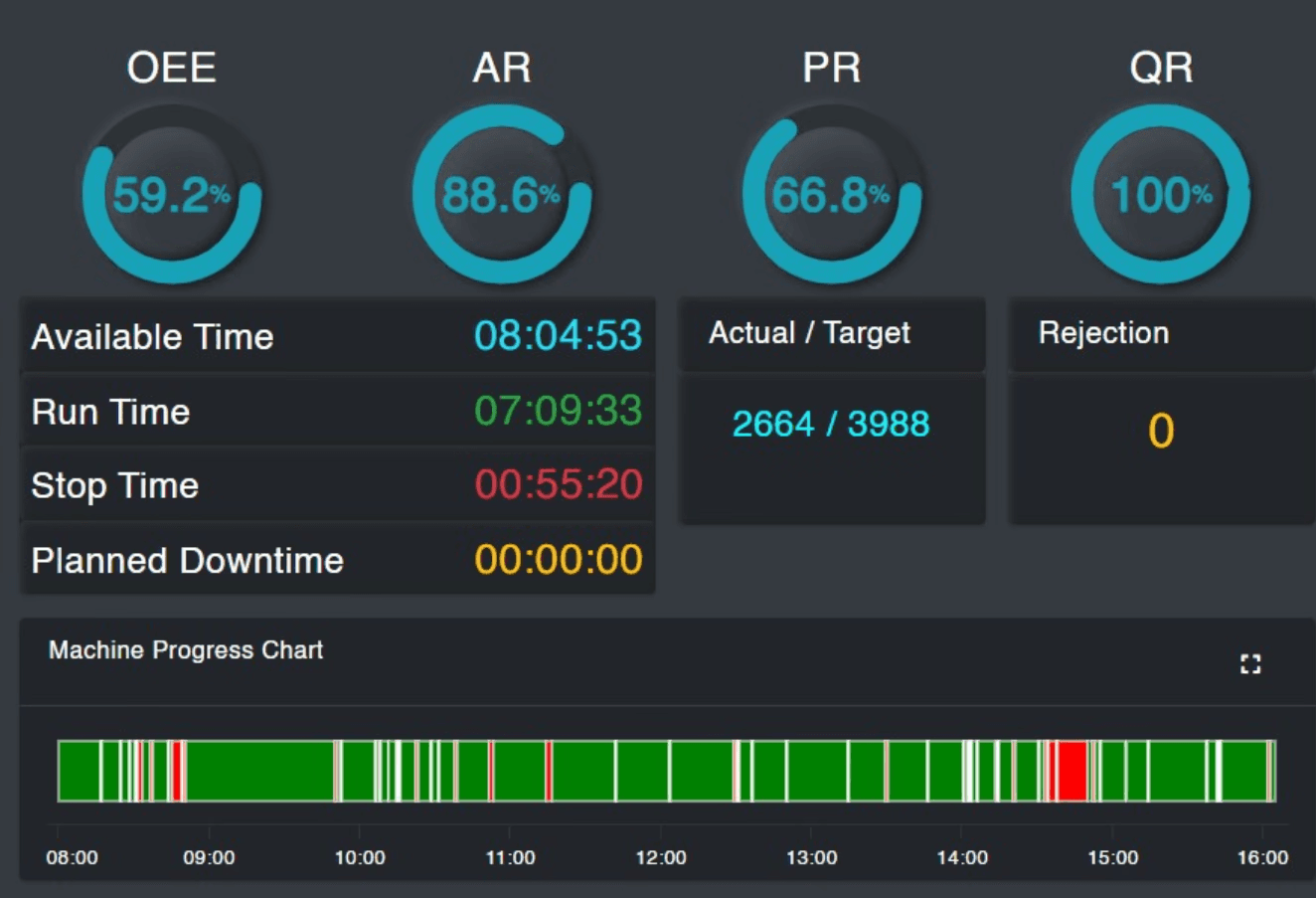Screen dimensions: 1316x898
Task: Click the red stop segment before 09:00
Action: click(177, 771)
